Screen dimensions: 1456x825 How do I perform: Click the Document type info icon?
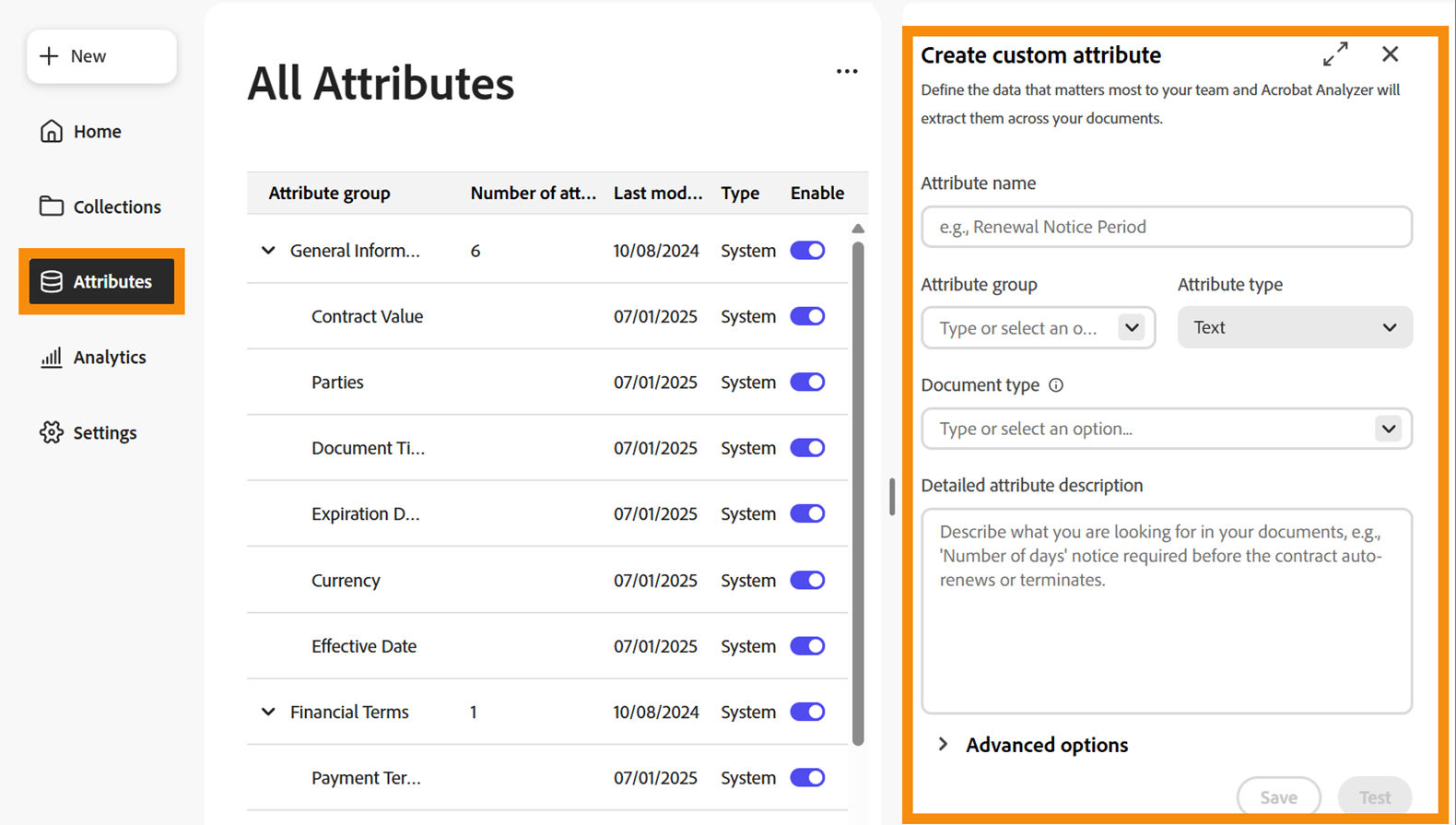point(1056,385)
